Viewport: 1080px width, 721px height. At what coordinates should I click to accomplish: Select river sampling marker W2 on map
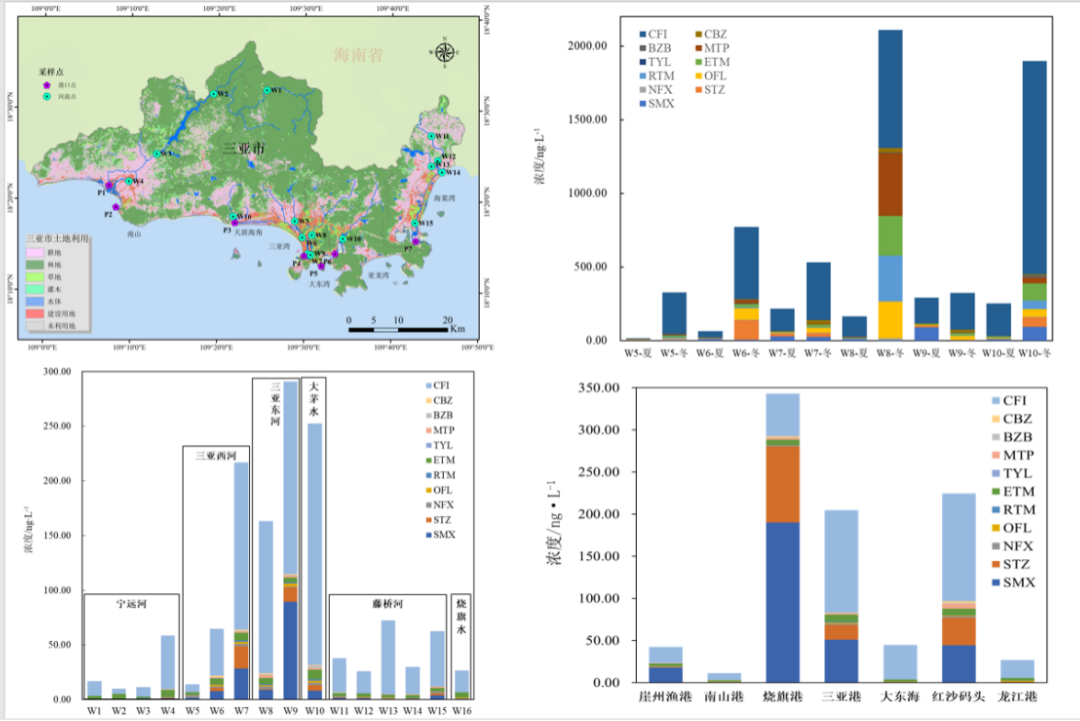[213, 94]
